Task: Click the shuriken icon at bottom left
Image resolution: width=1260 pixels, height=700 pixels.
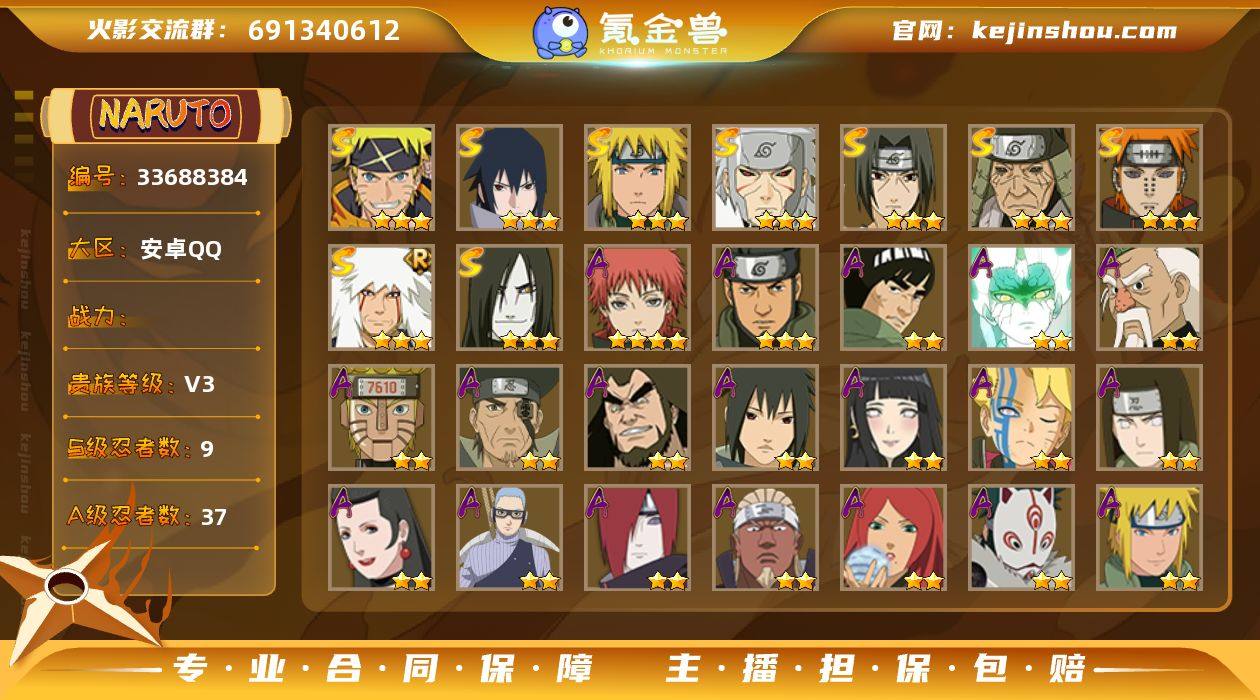Action: click(75, 590)
